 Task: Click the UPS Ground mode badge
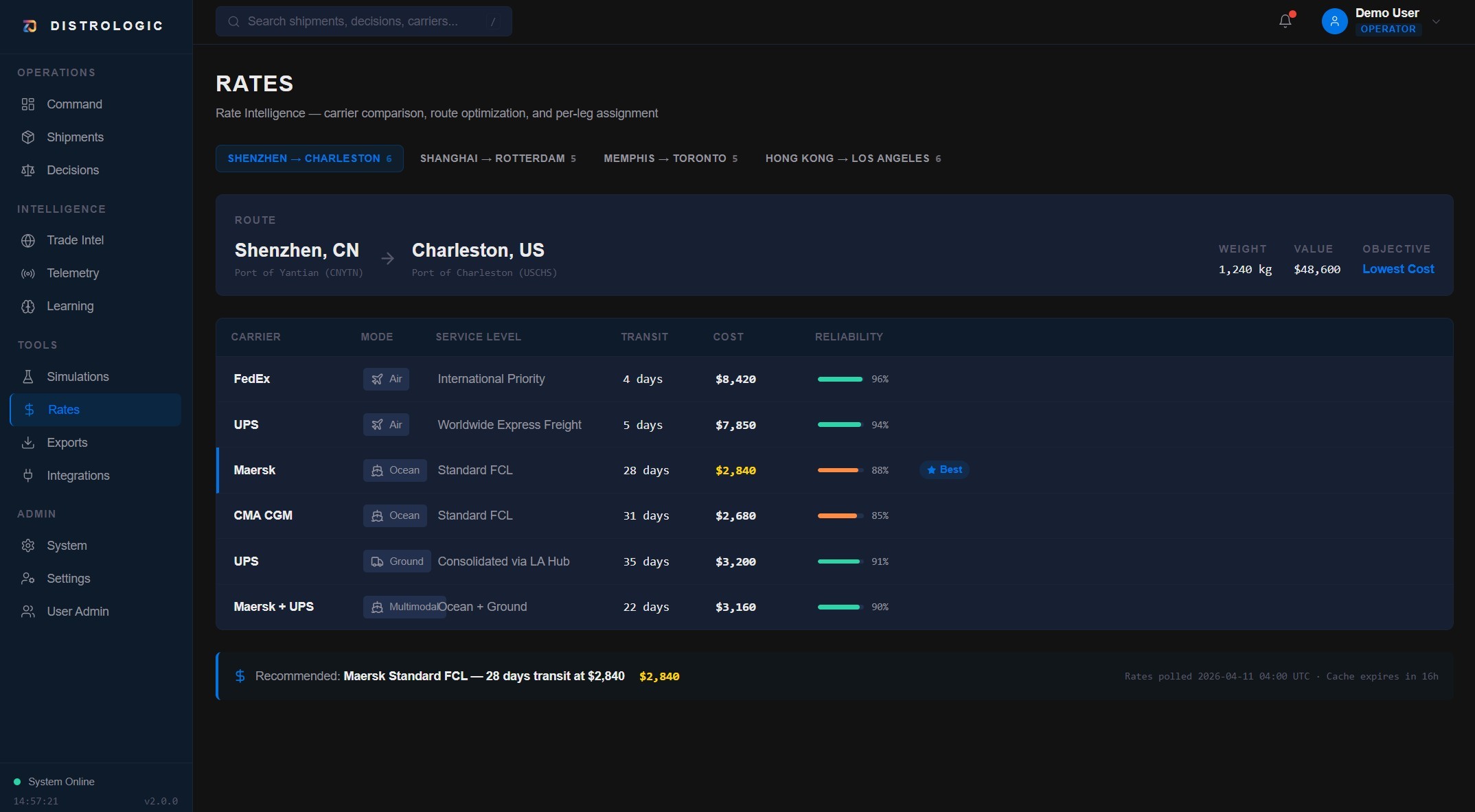397,561
